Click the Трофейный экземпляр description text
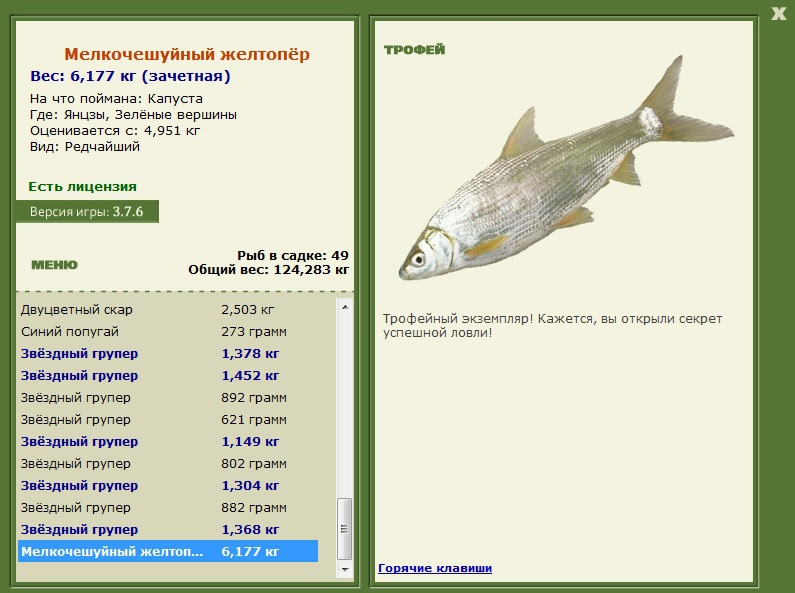 point(553,326)
